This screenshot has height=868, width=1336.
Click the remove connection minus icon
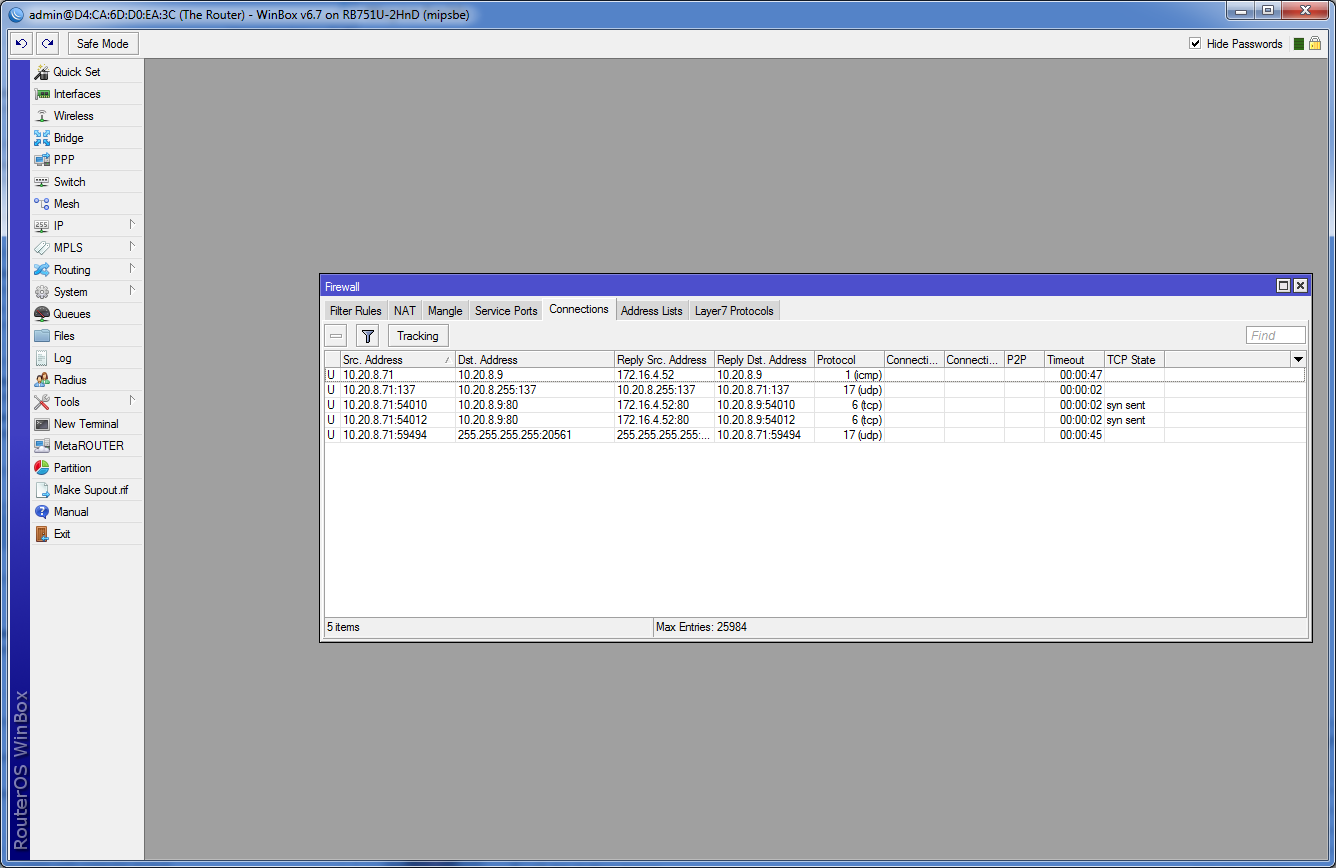[335, 336]
